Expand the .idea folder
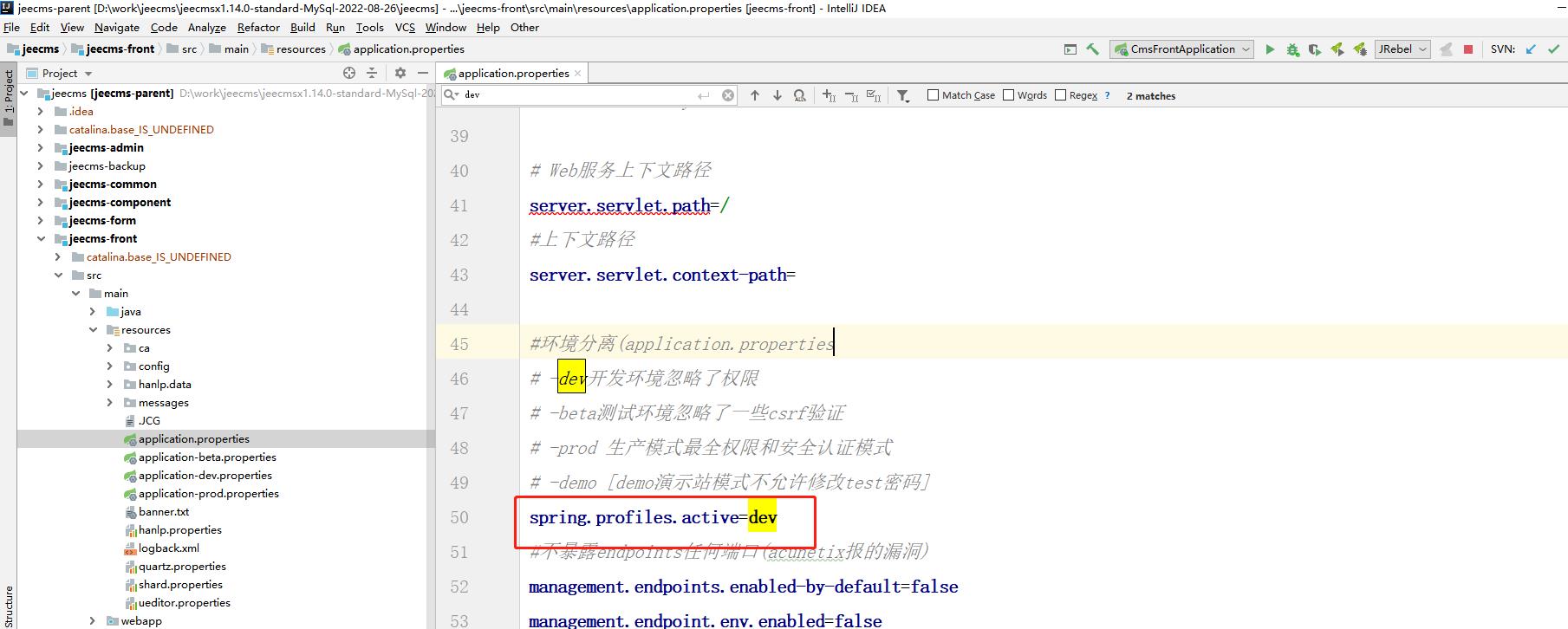This screenshot has width=1568, height=629. [40, 112]
